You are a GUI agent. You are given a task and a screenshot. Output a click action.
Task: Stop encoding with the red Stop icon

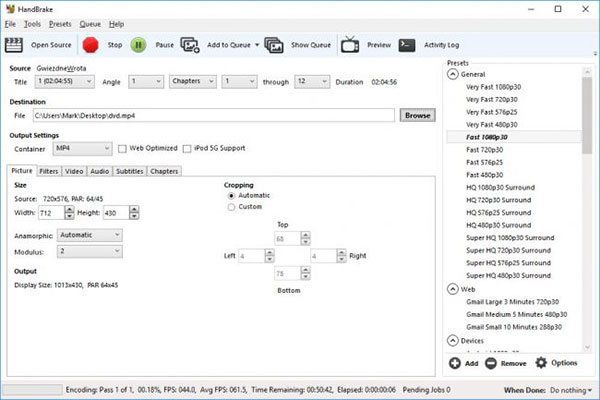[91, 45]
